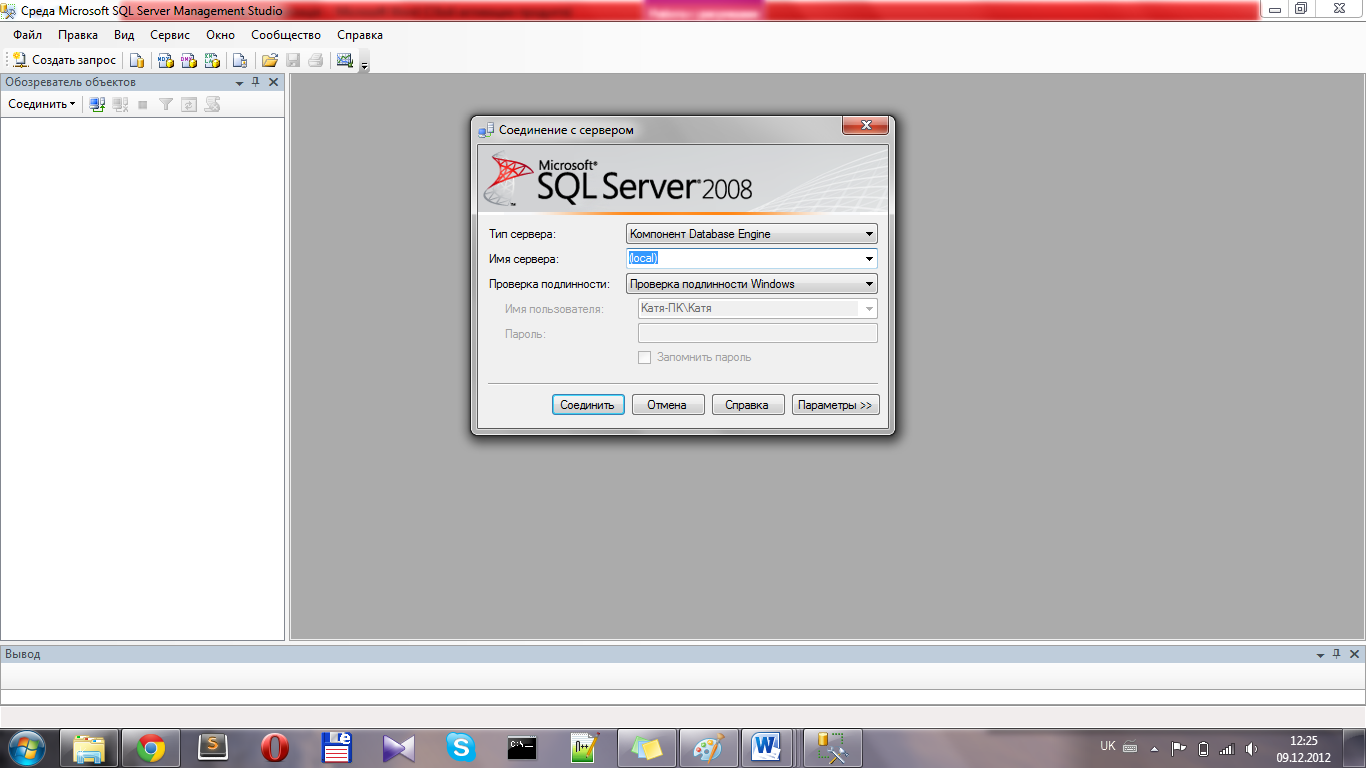Click the Analysis Services XMLA Query icon
1366x768 pixels.
211,60
